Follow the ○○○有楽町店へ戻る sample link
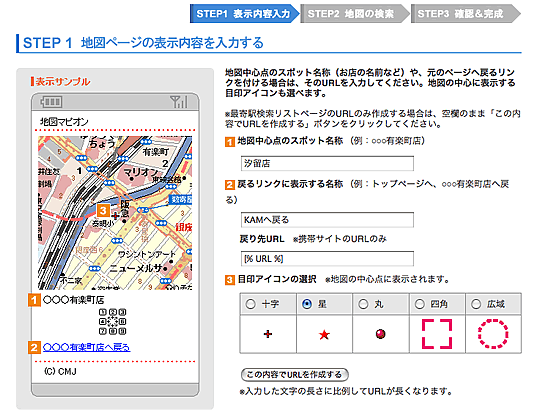 point(86,347)
